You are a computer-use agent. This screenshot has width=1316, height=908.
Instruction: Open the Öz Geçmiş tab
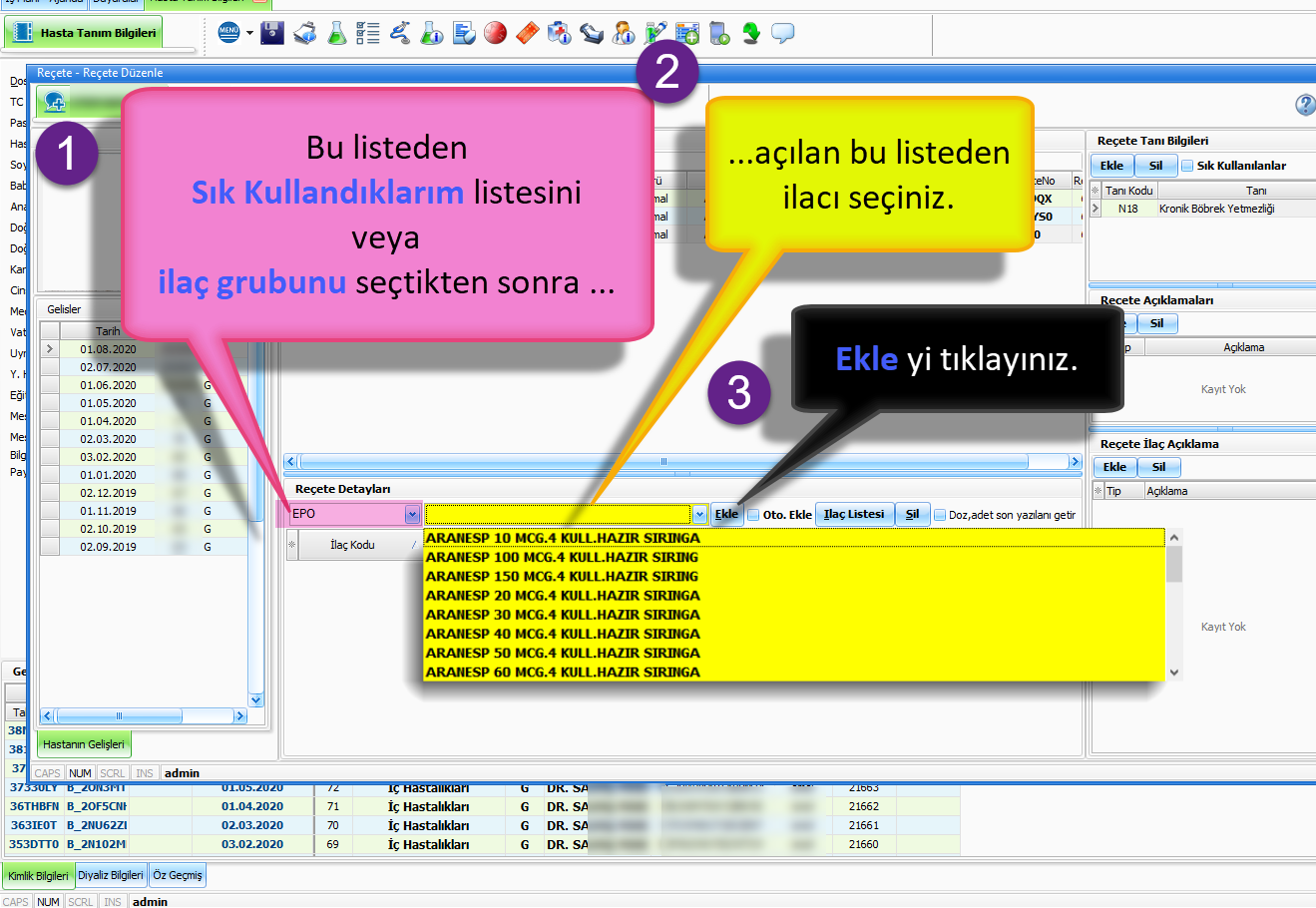(178, 875)
